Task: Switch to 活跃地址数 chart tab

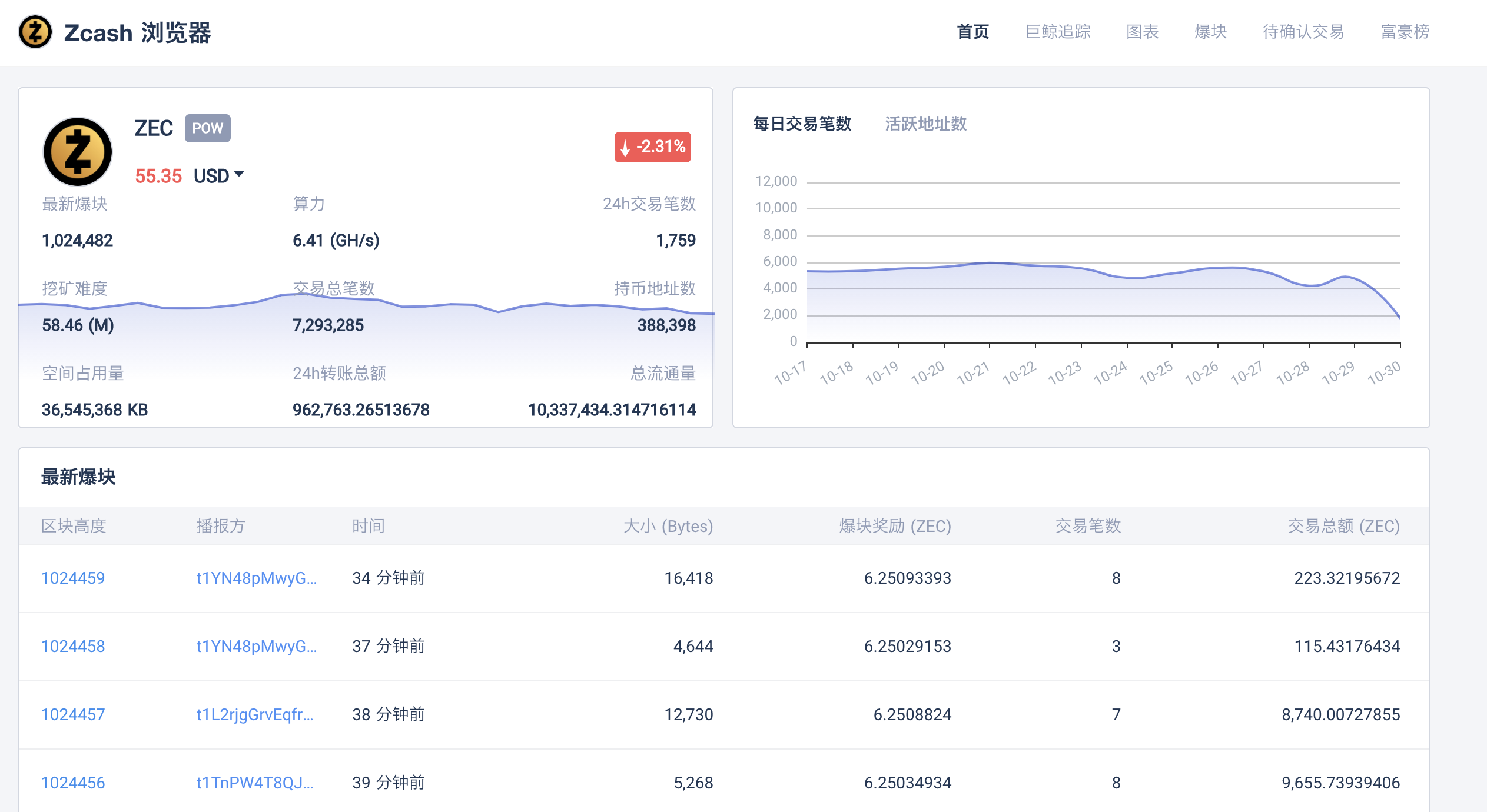Action: click(926, 124)
